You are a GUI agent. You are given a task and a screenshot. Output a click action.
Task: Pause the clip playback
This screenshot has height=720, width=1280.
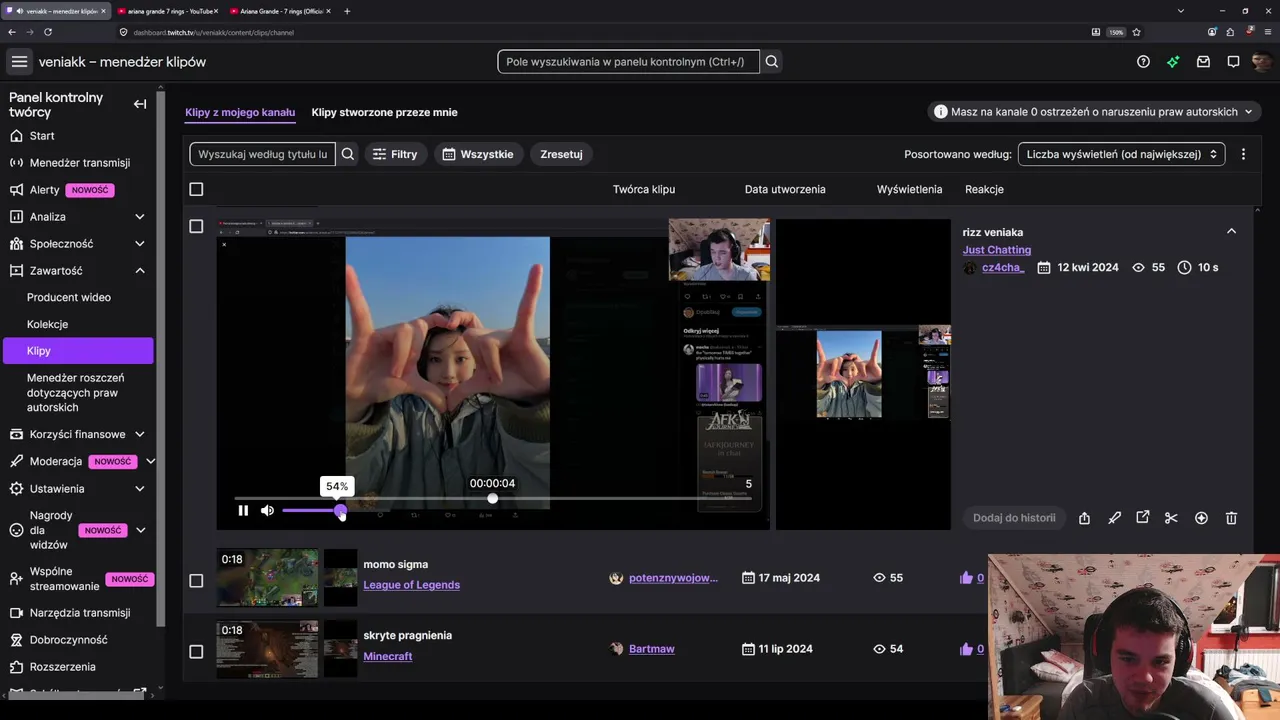tap(243, 511)
